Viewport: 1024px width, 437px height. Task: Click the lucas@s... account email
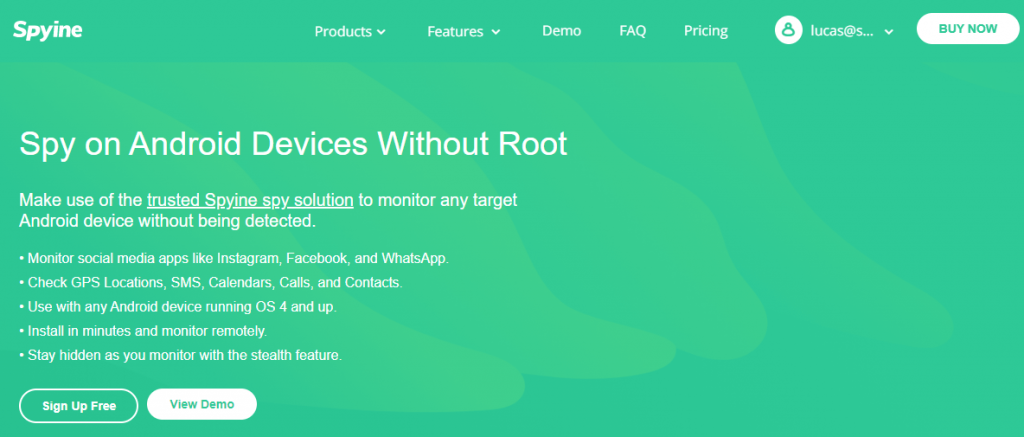pyautogui.click(x=844, y=31)
